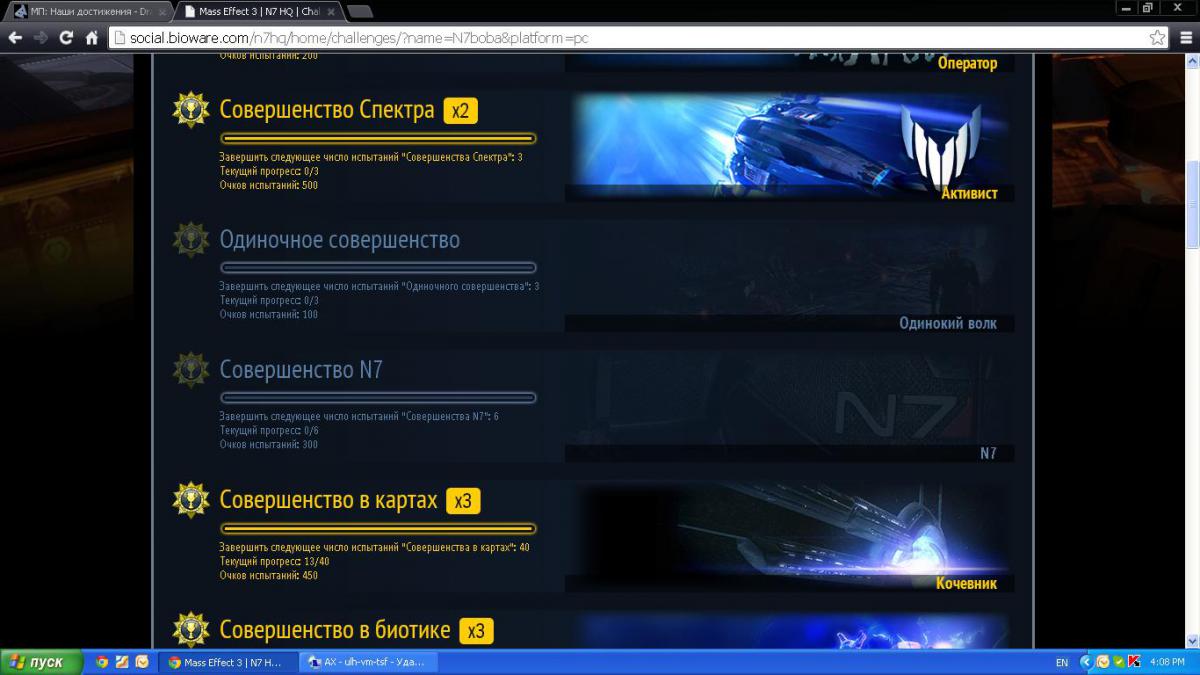Click the 'Совершенство в картах' progress bar
The height and width of the screenshot is (675, 1200).
click(x=378, y=528)
